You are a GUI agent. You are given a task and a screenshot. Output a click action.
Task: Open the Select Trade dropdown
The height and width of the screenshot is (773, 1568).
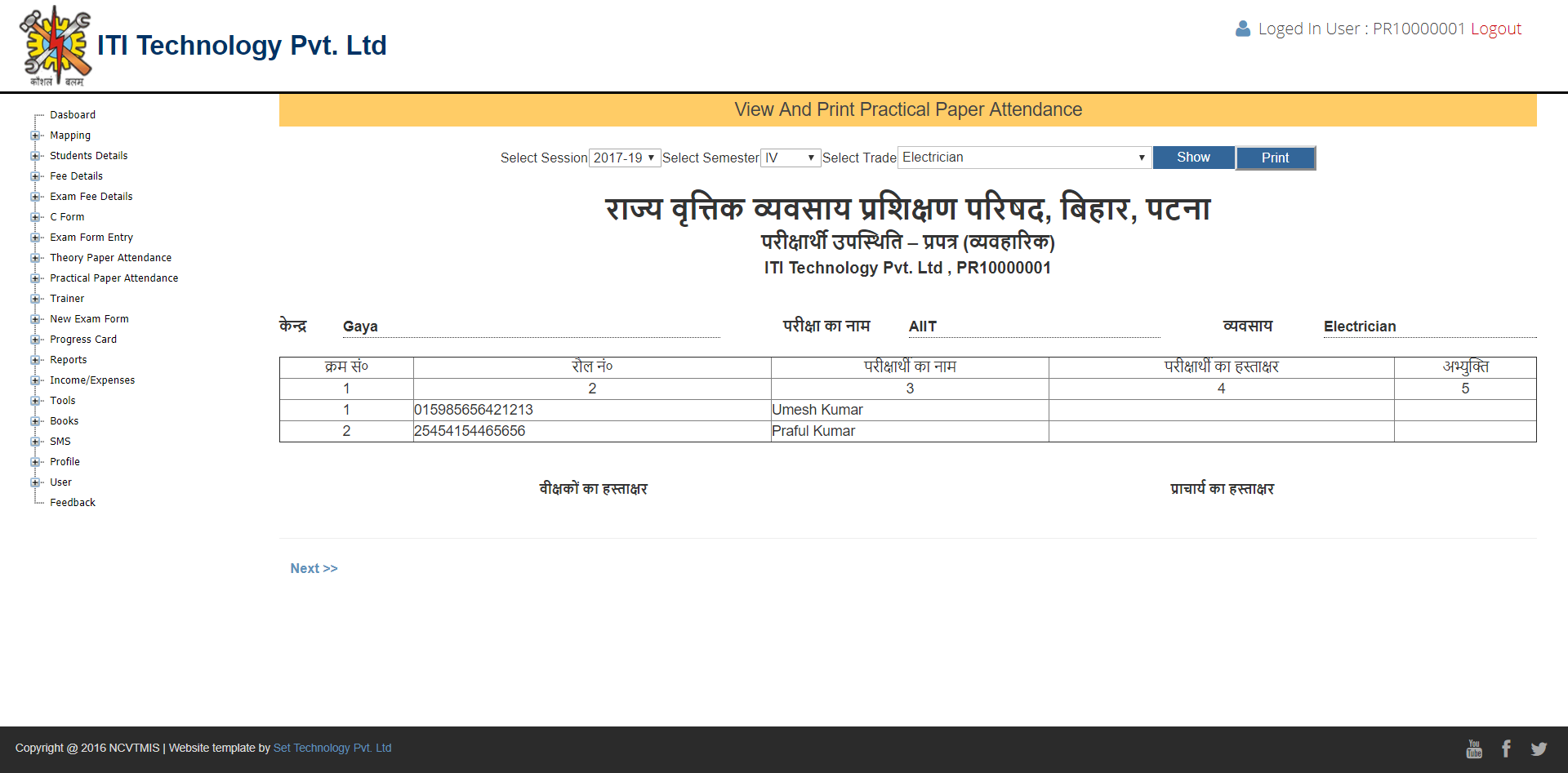click(x=1024, y=158)
